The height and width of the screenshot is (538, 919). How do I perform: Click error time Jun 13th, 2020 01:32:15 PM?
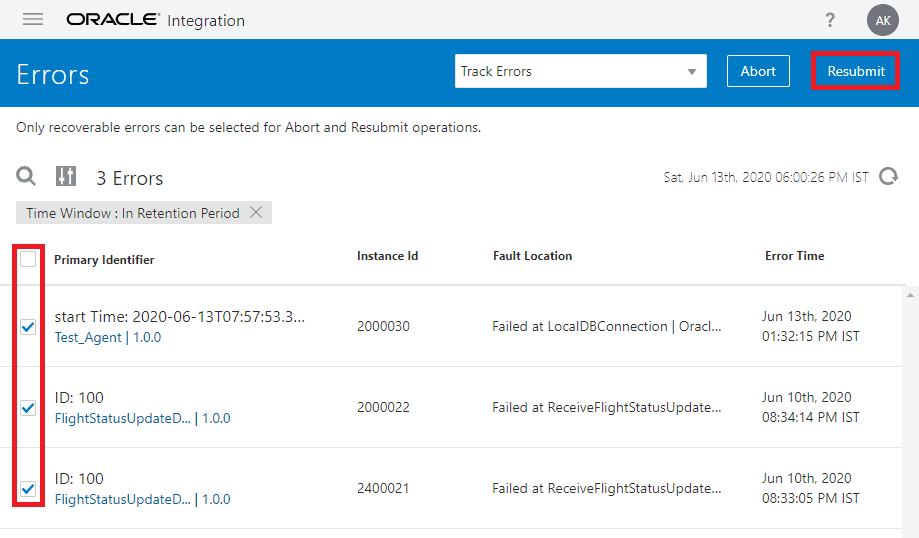(x=811, y=326)
